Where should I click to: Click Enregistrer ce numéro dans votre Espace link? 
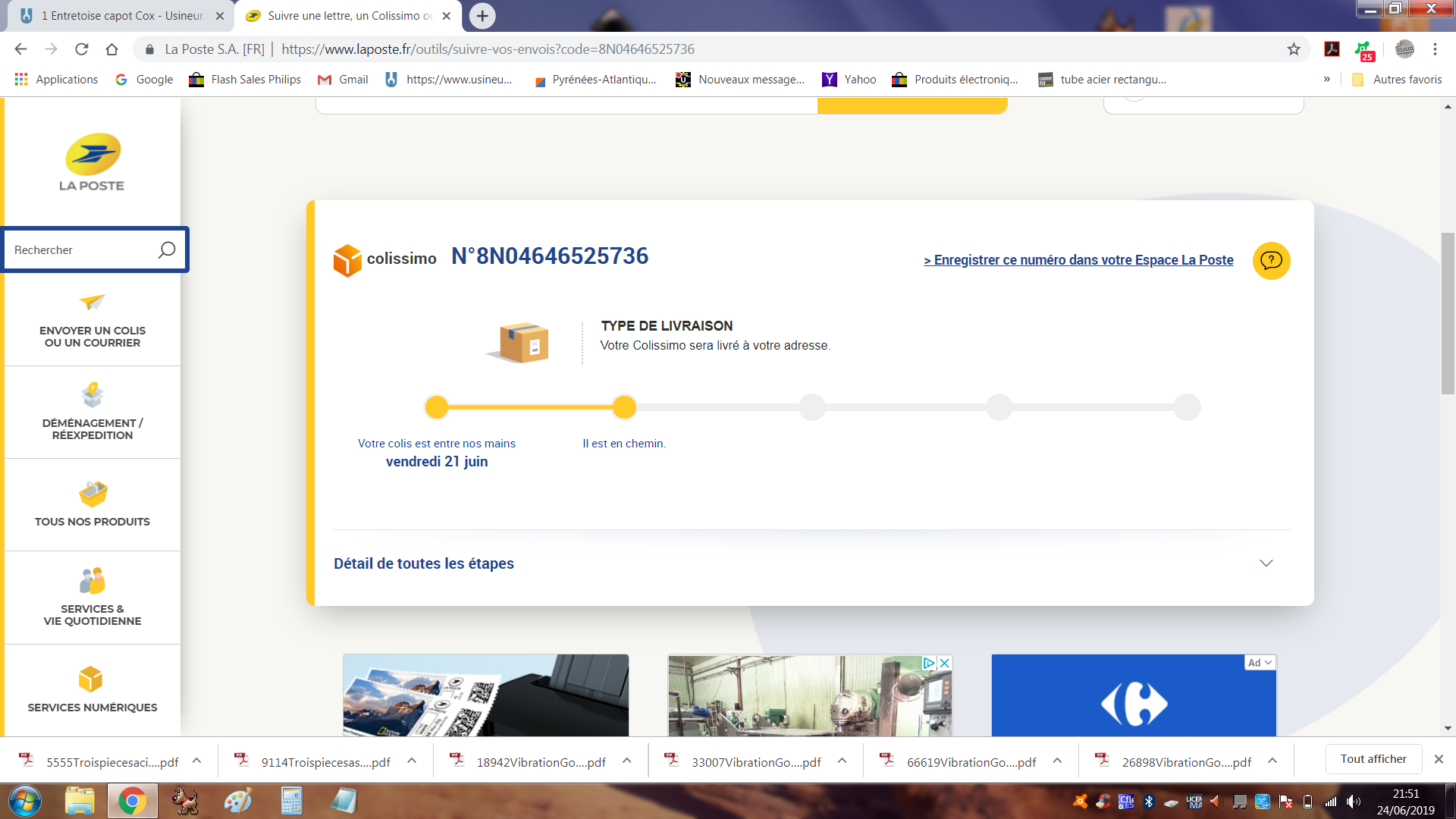click(x=1078, y=260)
